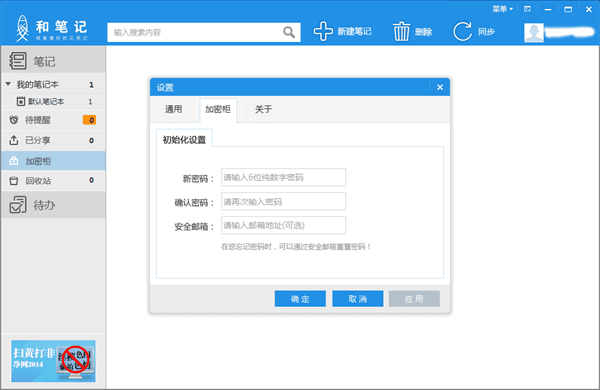The width and height of the screenshot is (600, 390).
Task: Open the user avatar profile
Action: coord(534,33)
